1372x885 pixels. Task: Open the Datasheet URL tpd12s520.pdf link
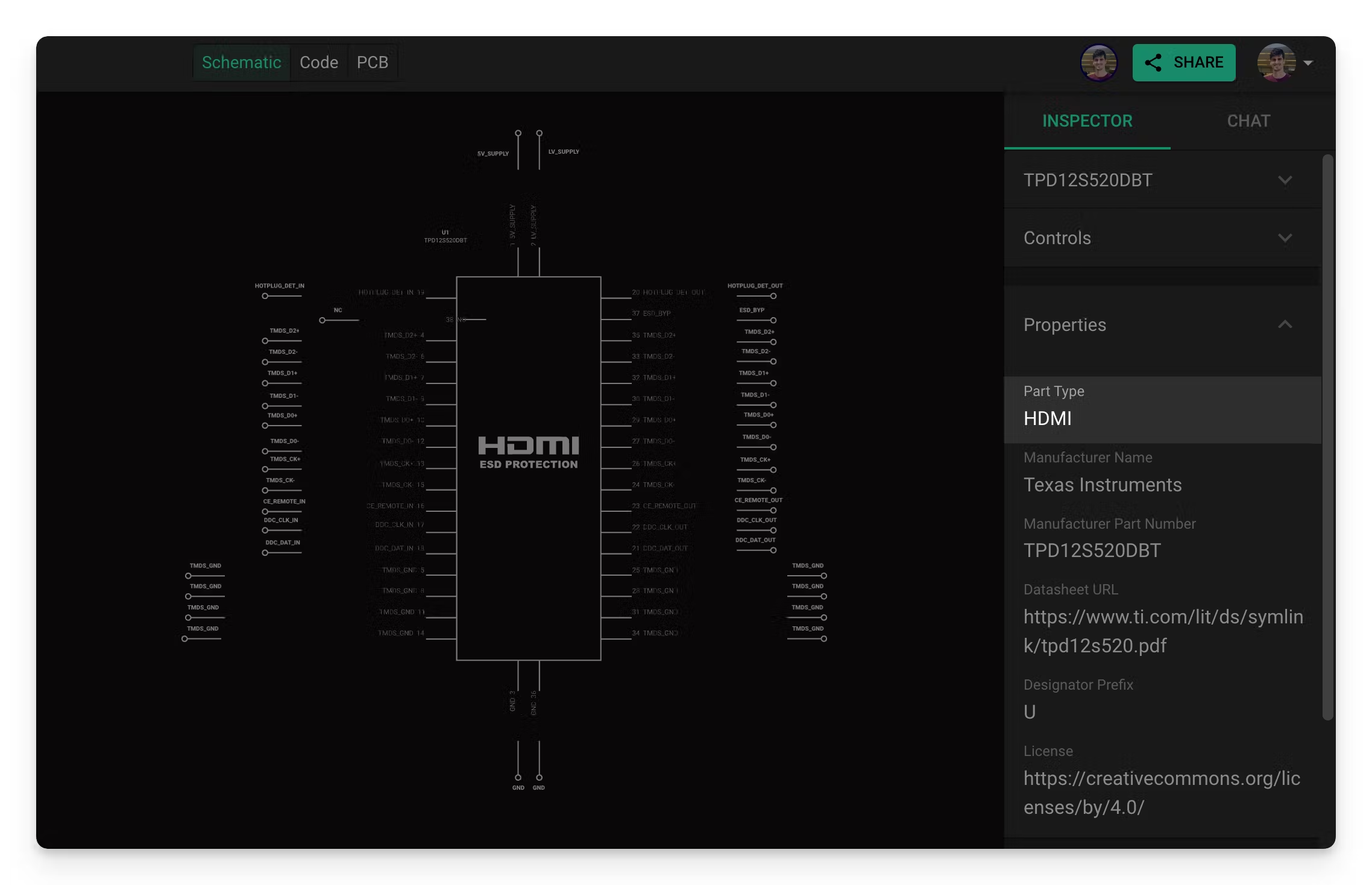[1163, 631]
